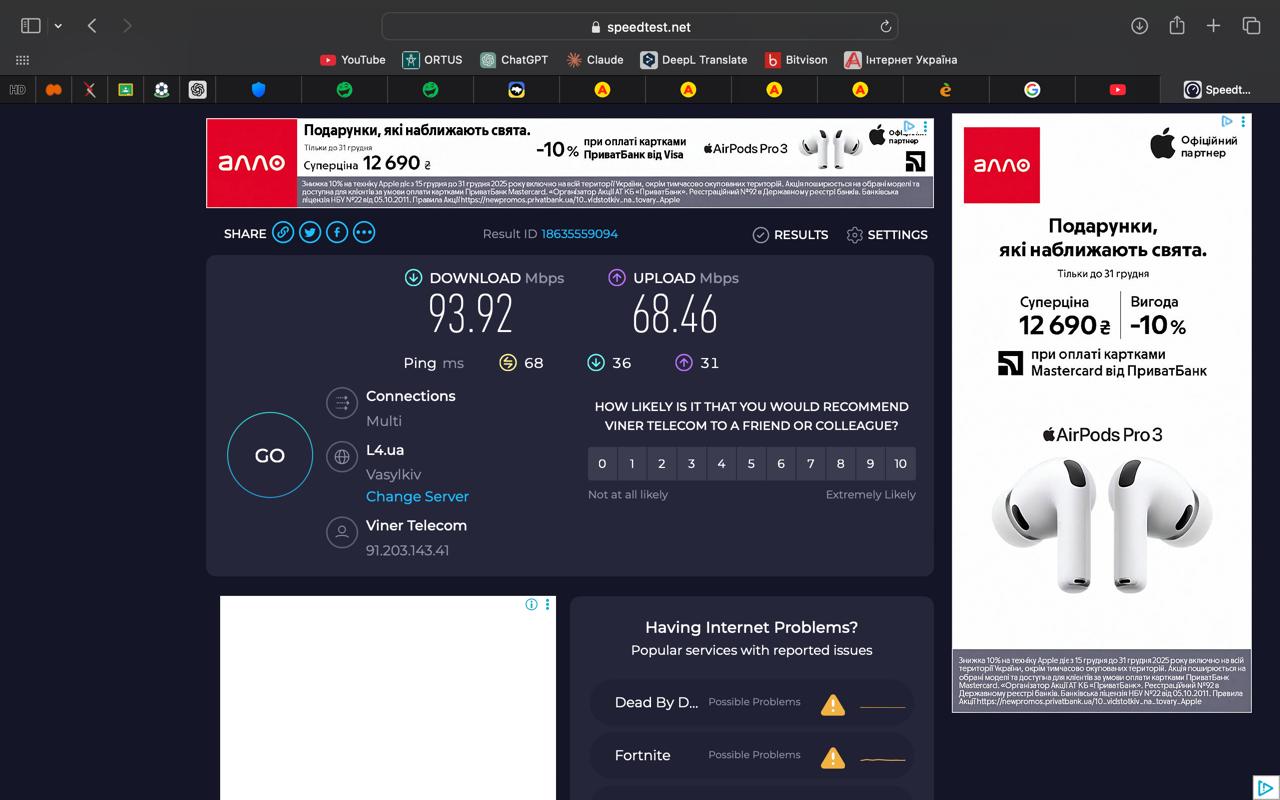Screen dimensions: 1280x800
Task: Open the apps grid in favorites bar
Action: (23, 60)
